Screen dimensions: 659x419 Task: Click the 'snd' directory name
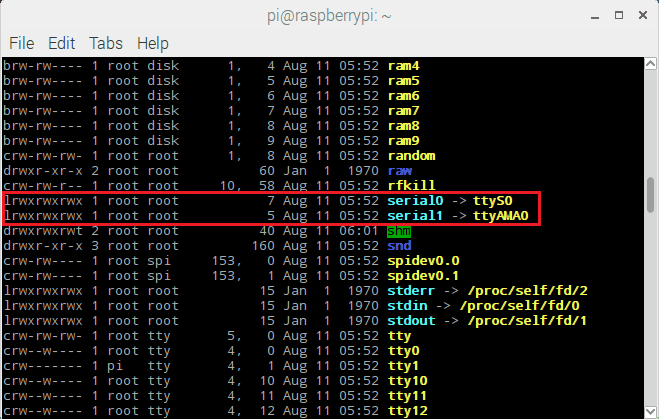[399, 246]
